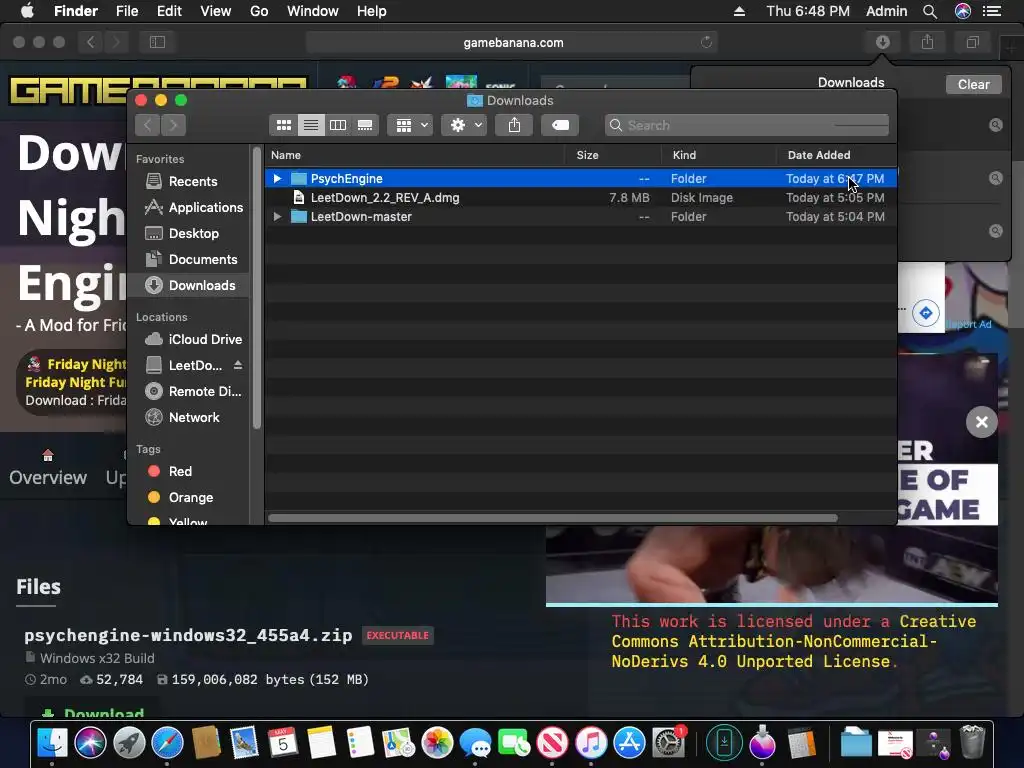Reload the gamebanana.com page
Viewport: 1024px width, 768px height.
click(706, 42)
